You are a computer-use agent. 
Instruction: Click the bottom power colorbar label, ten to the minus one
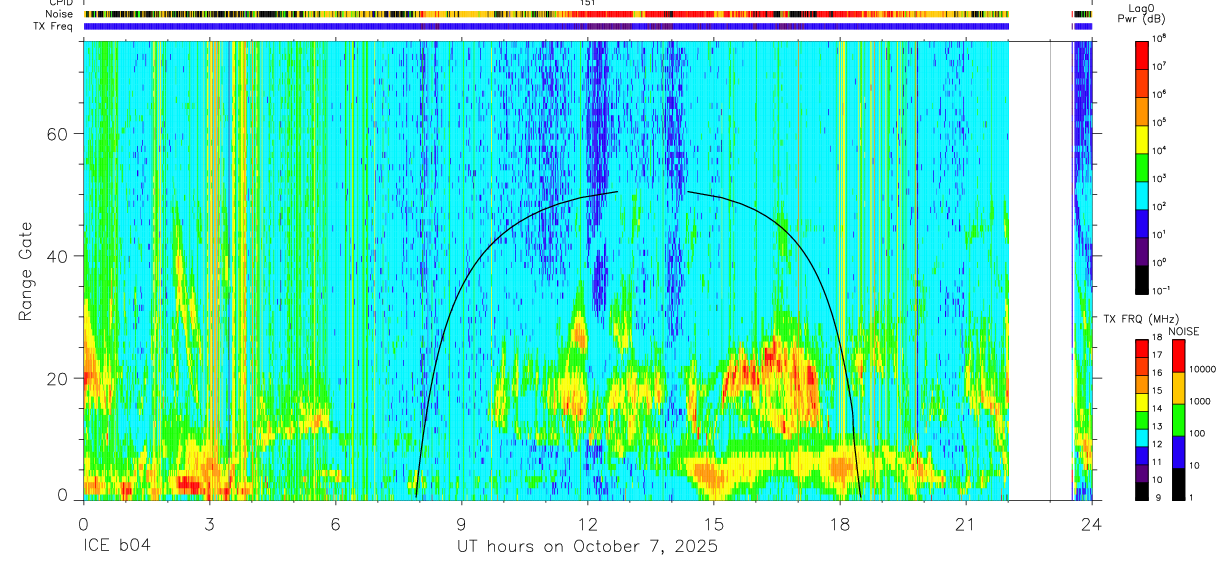pyautogui.click(x=1160, y=290)
